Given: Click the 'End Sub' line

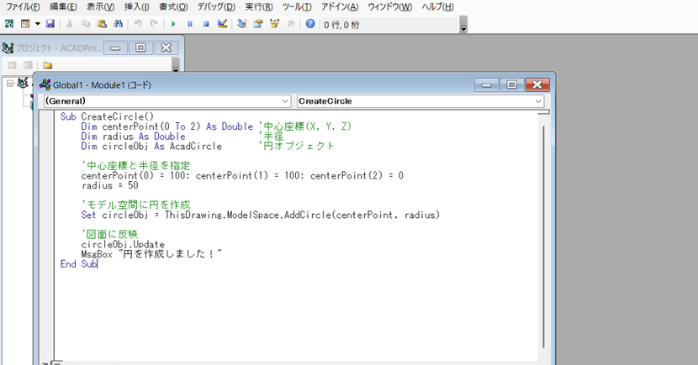Looking at the screenshot, I should [79, 264].
